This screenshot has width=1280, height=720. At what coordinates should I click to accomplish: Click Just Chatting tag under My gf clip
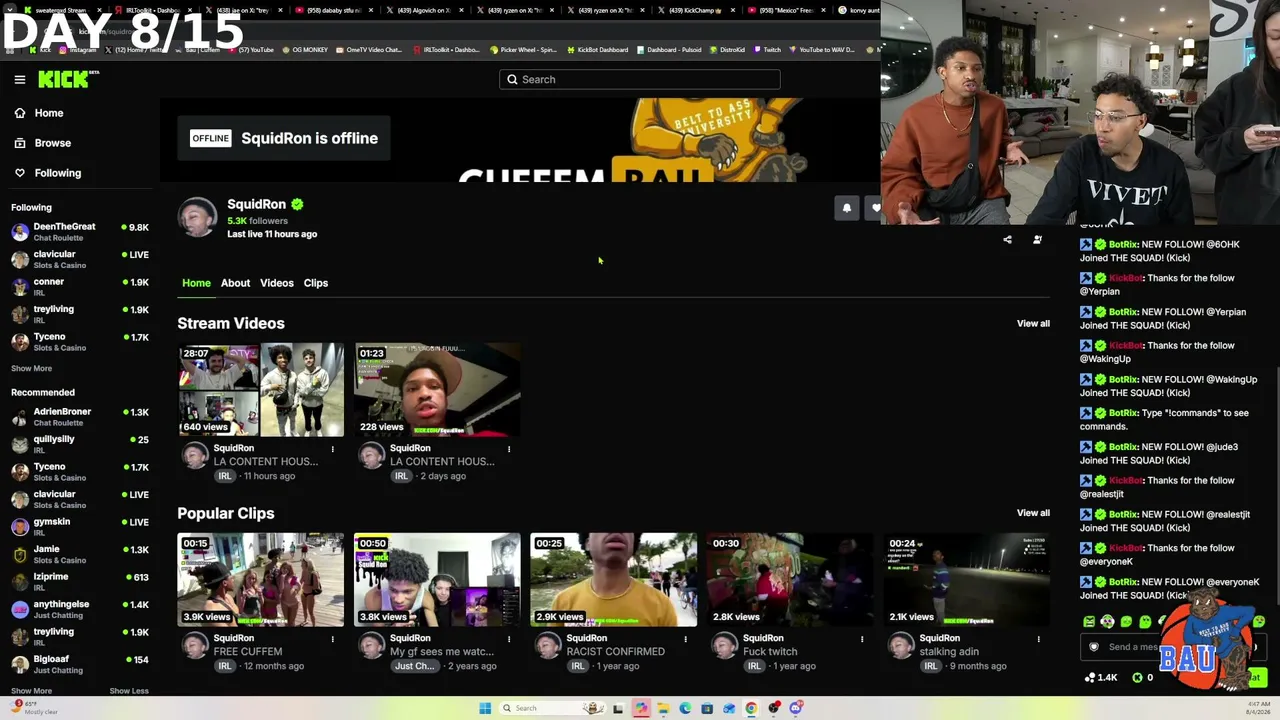click(x=414, y=666)
